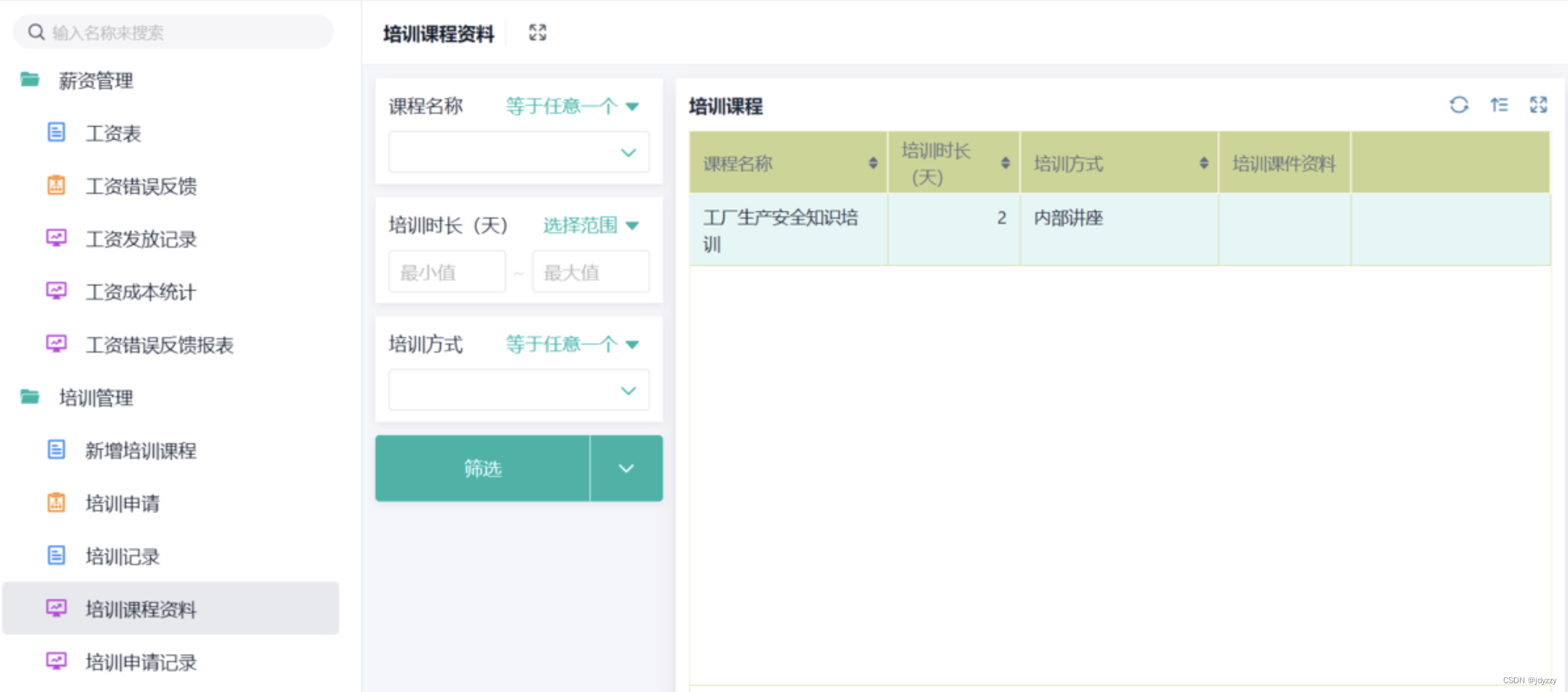Open 工资发放记录 report

tap(141, 239)
